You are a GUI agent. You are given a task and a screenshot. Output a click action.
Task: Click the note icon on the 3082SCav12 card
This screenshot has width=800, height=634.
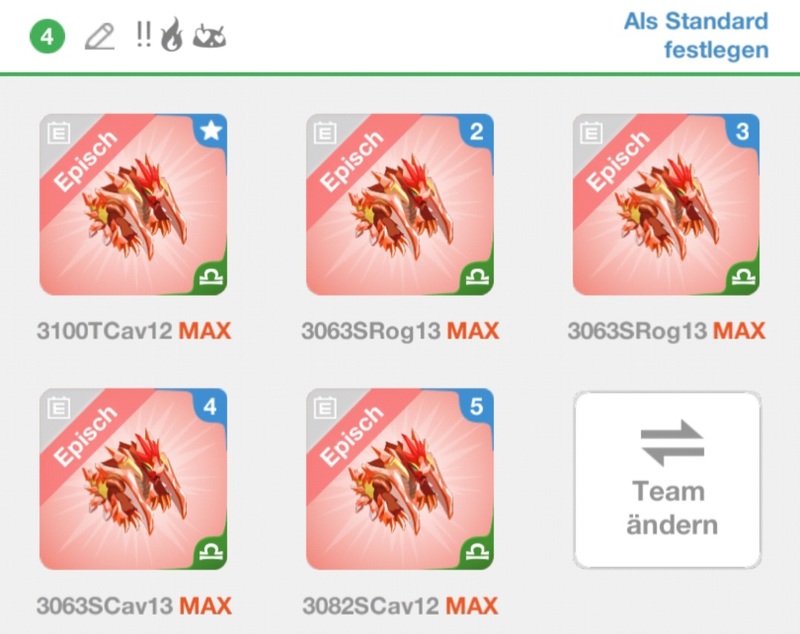(325, 408)
